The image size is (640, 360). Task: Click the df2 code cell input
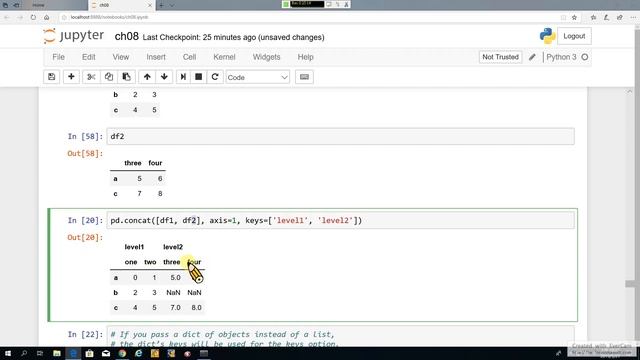(x=340, y=136)
